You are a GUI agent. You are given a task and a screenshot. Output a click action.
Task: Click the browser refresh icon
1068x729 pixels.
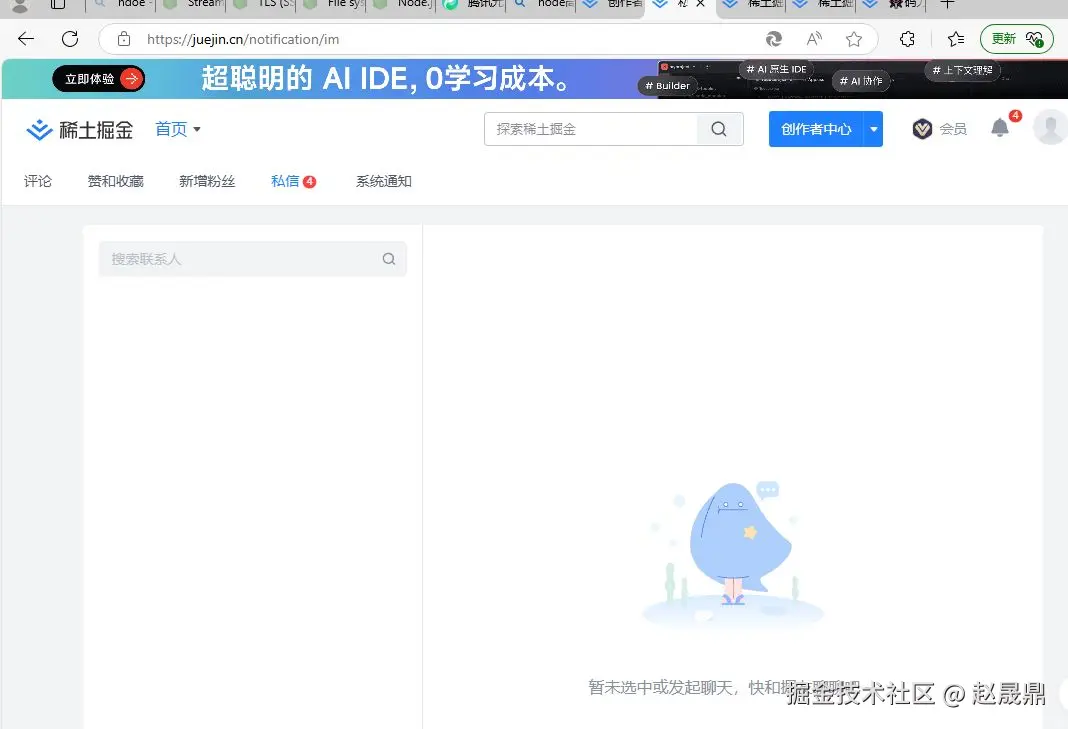pyautogui.click(x=68, y=38)
